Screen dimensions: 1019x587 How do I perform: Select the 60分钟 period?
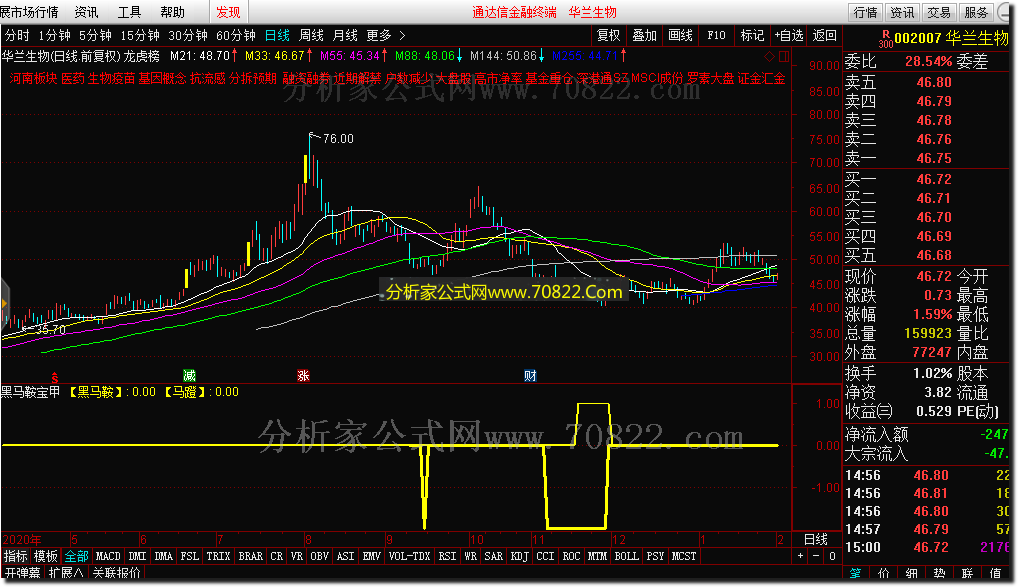coord(236,35)
